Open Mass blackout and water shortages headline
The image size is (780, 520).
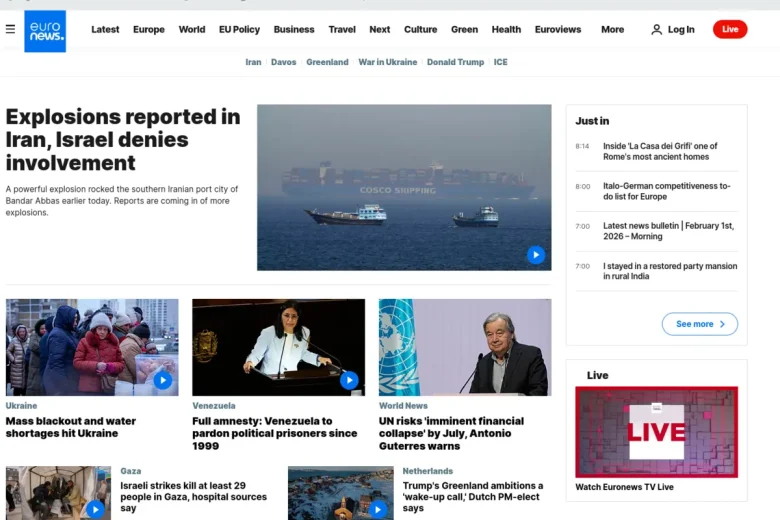(x=71, y=427)
